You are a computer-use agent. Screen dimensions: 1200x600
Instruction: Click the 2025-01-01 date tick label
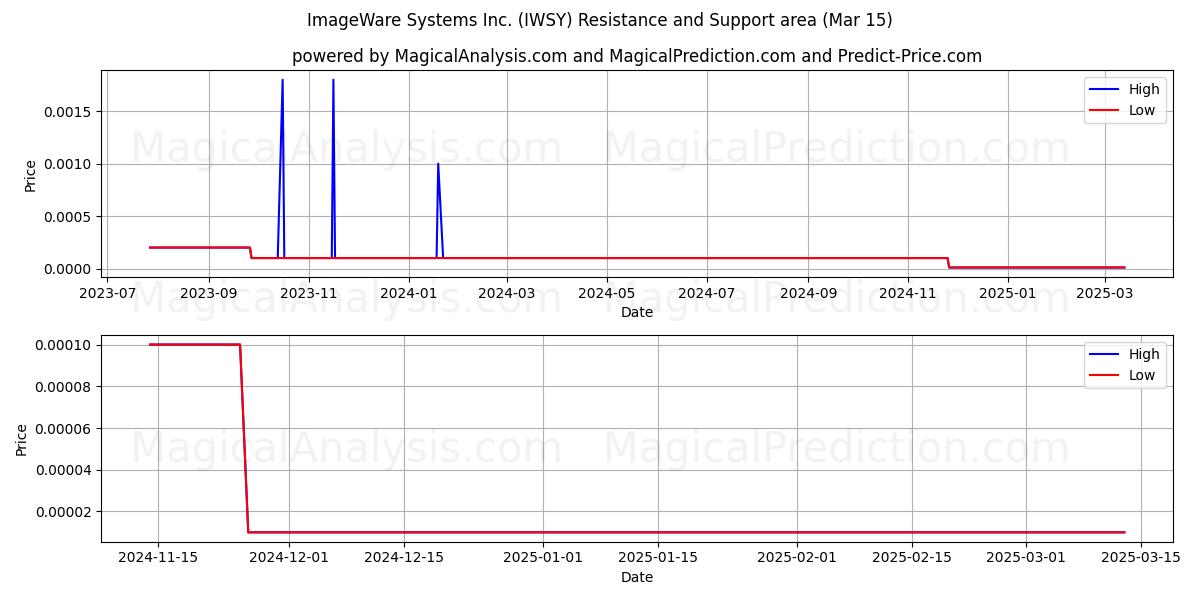pos(543,559)
